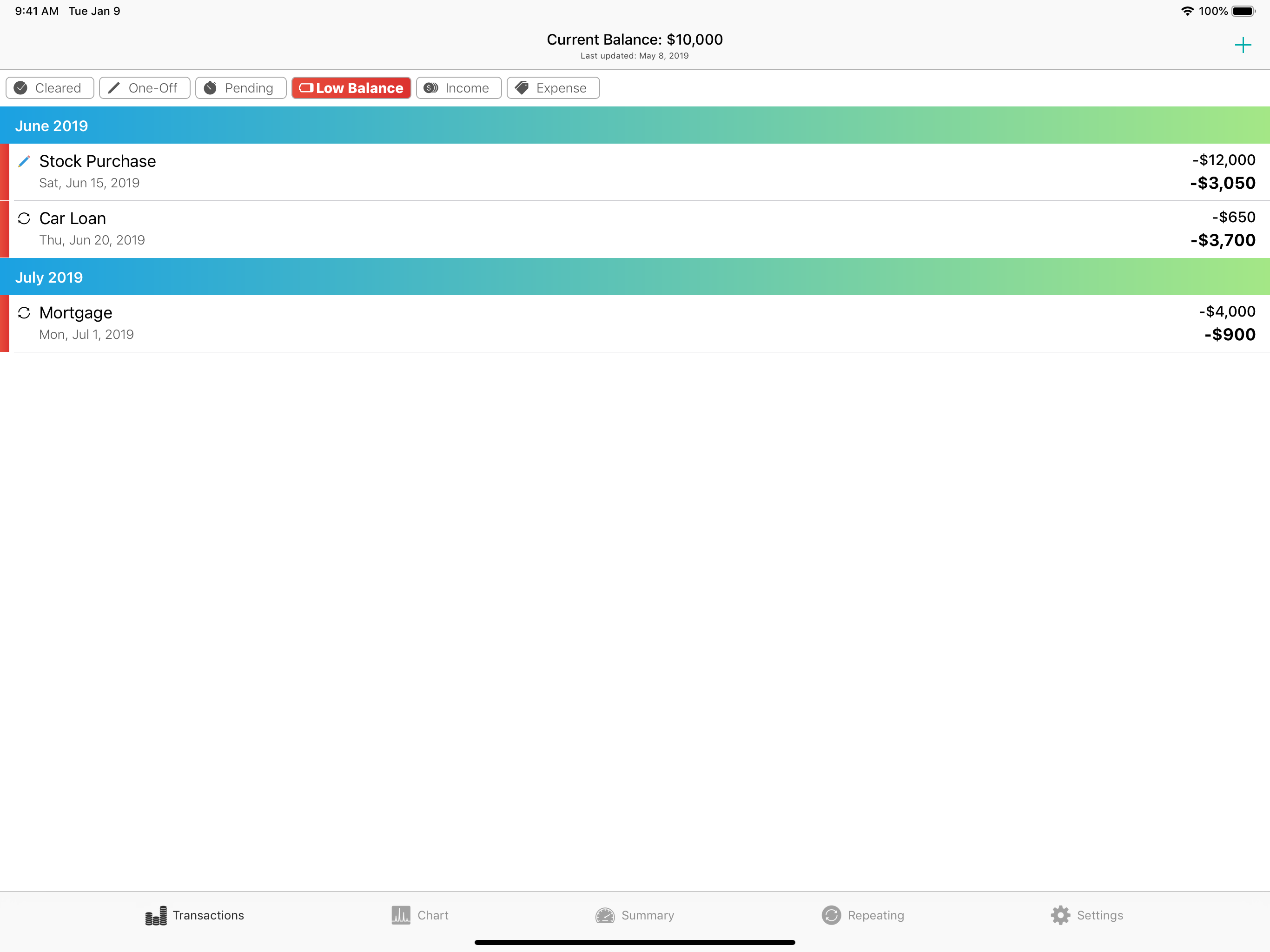The width and height of the screenshot is (1270, 952).
Task: Click the repeating icon beside Car Loan
Action: pyautogui.click(x=24, y=218)
